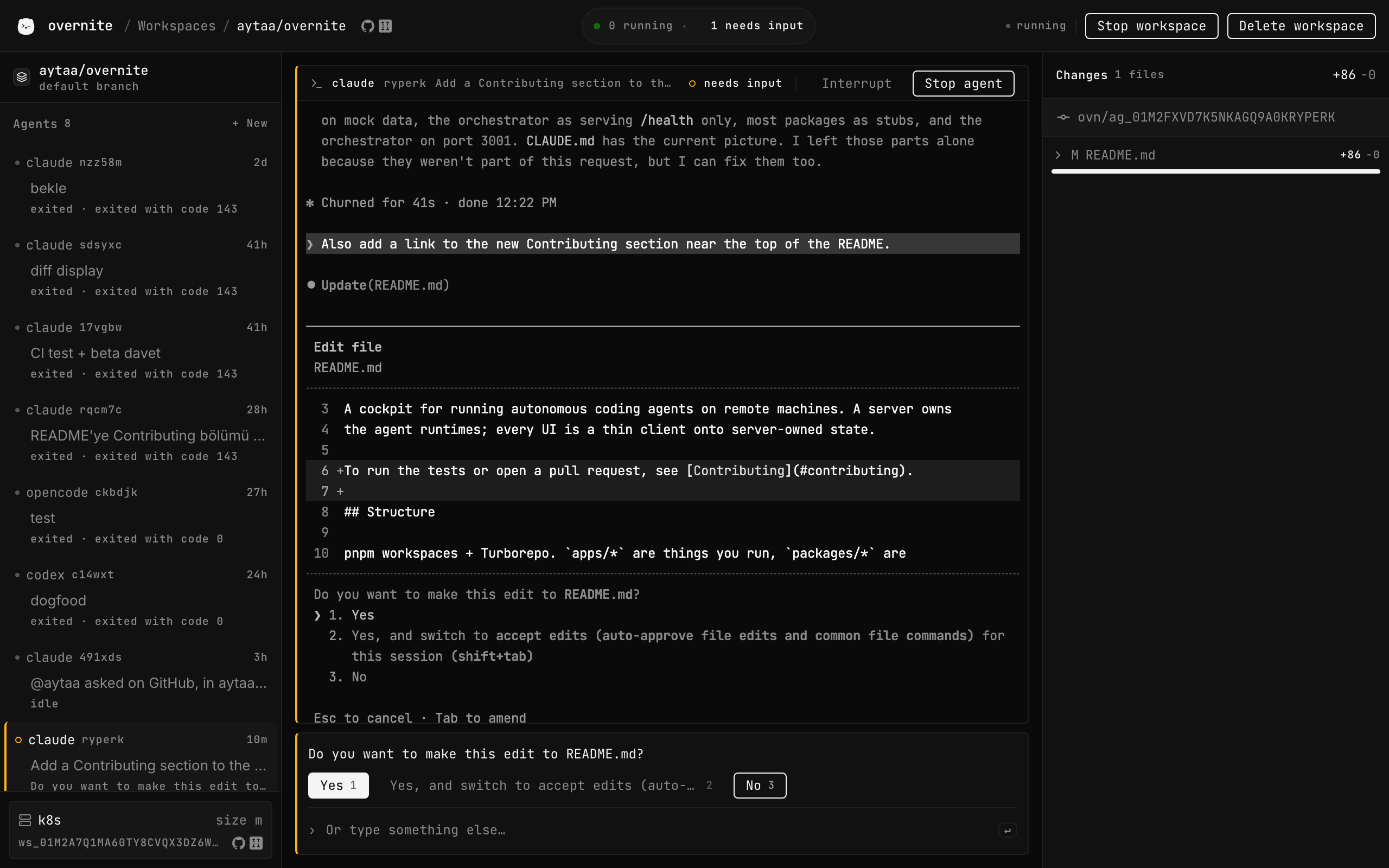1389x868 pixels.
Task: Click Stop agent button
Action: pyautogui.click(x=963, y=84)
